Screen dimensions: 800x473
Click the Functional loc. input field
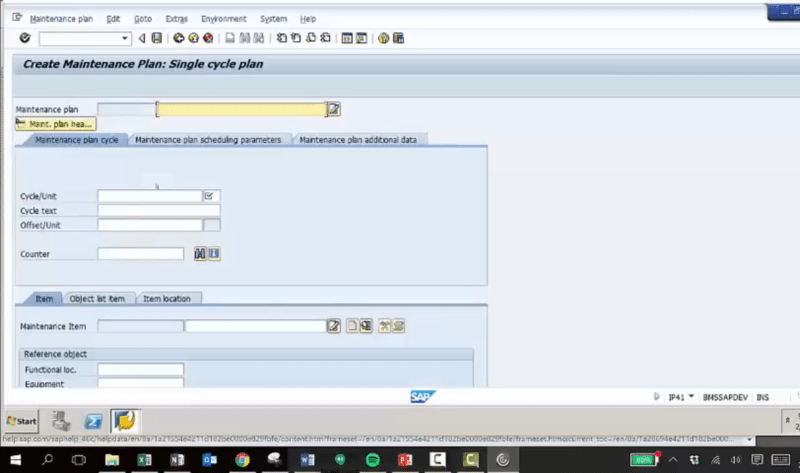point(141,369)
